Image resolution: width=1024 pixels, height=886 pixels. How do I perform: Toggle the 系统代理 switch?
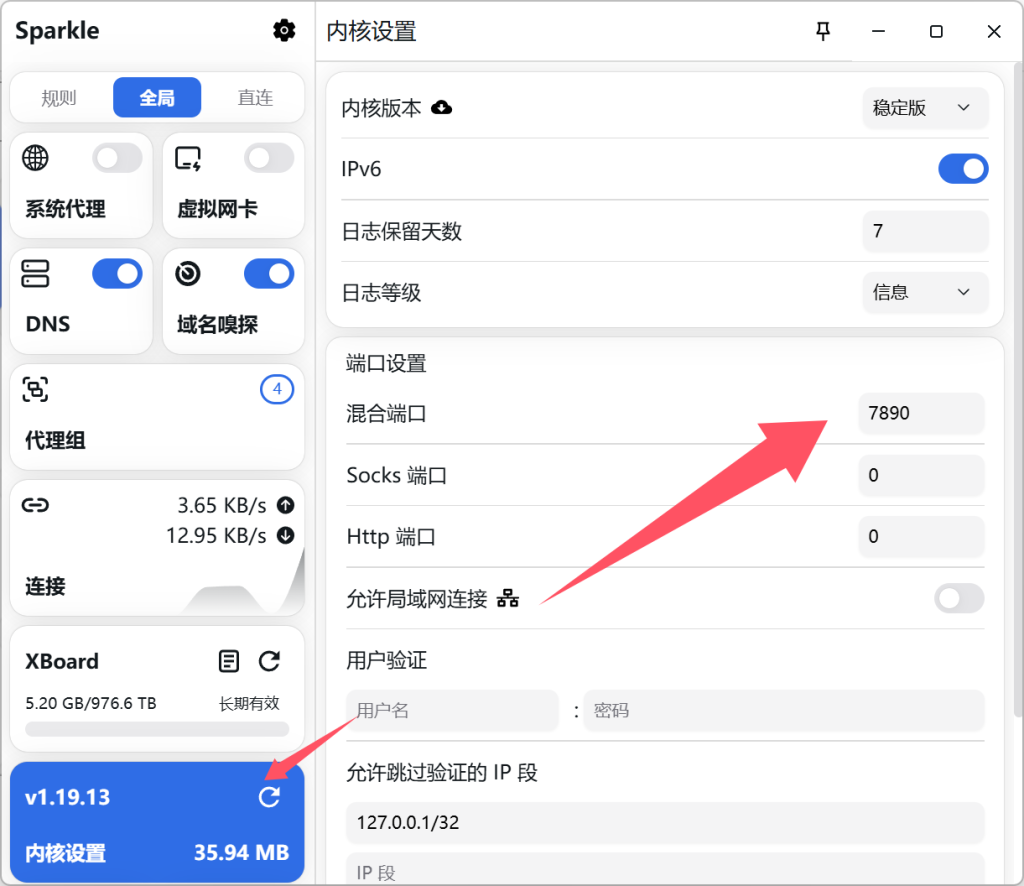(x=118, y=158)
